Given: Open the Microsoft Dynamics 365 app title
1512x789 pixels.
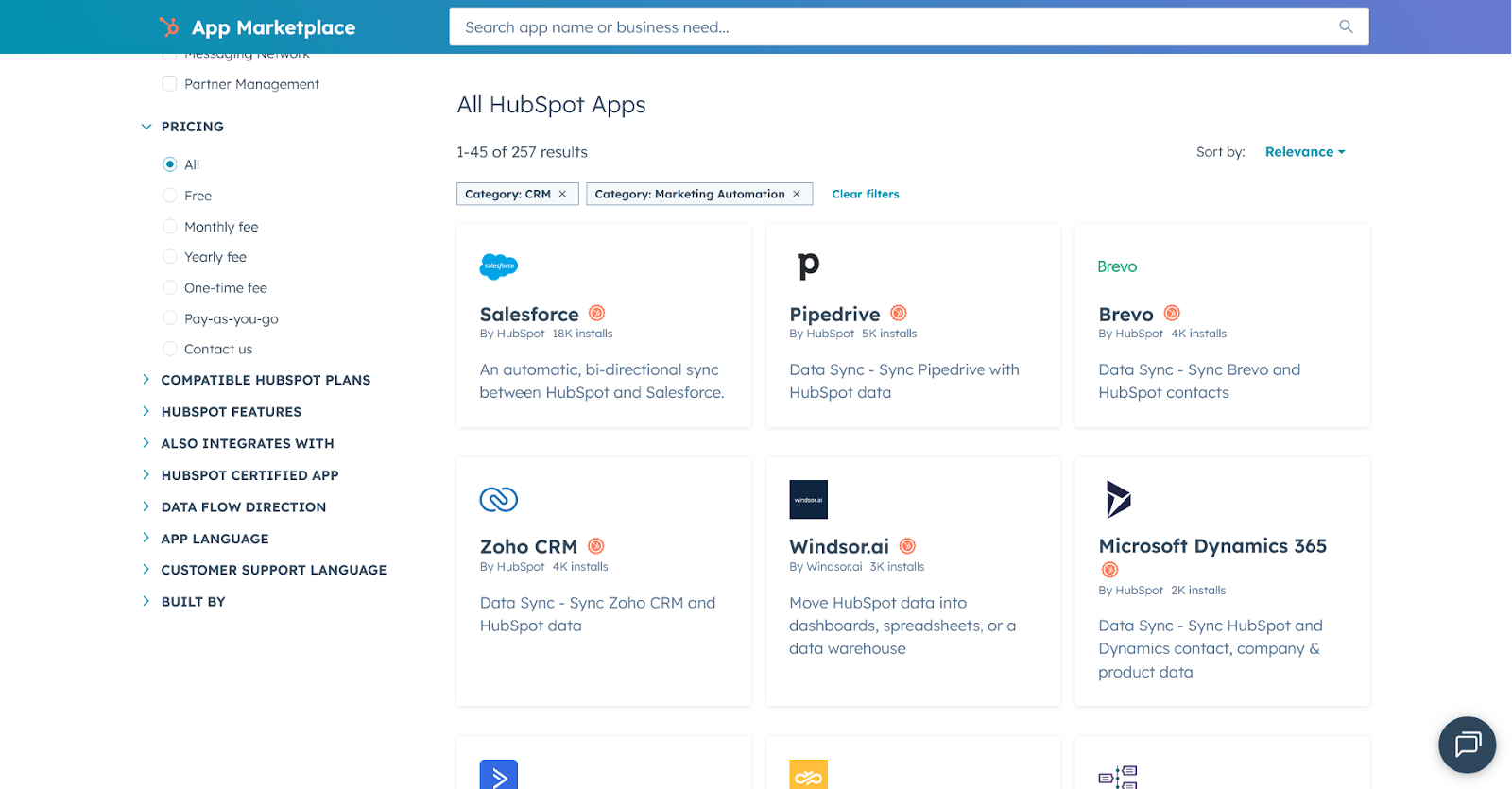Looking at the screenshot, I should point(1212,546).
